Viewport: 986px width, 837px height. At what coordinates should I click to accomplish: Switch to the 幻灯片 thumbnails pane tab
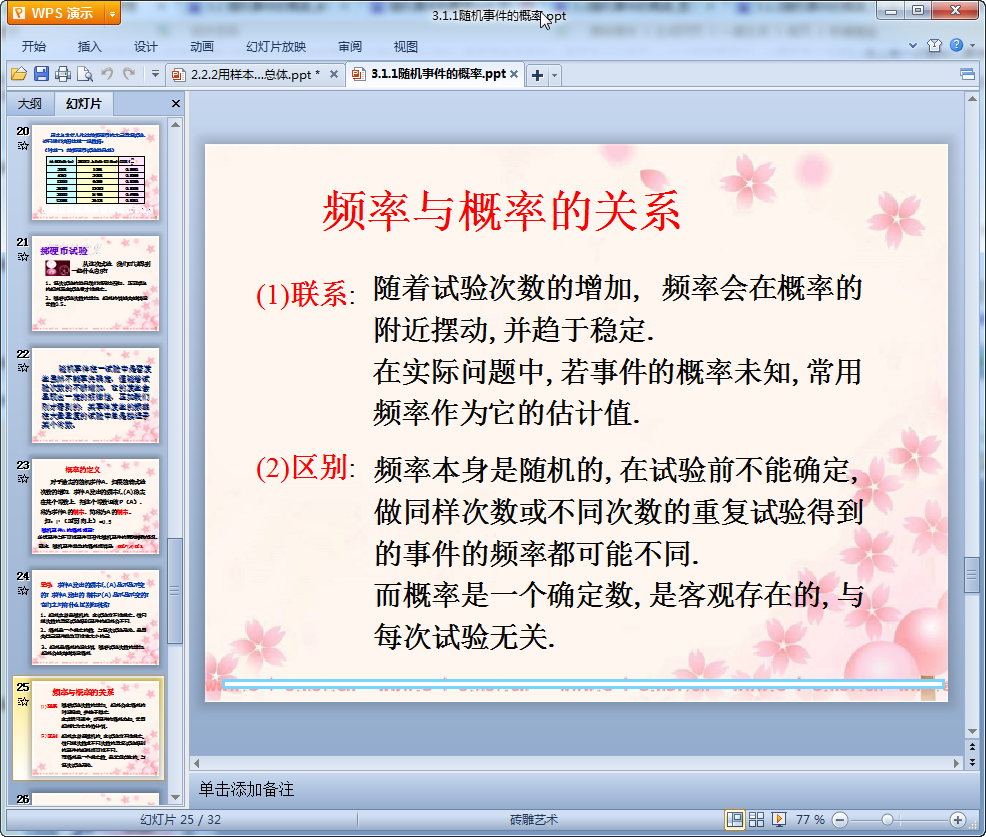click(84, 104)
